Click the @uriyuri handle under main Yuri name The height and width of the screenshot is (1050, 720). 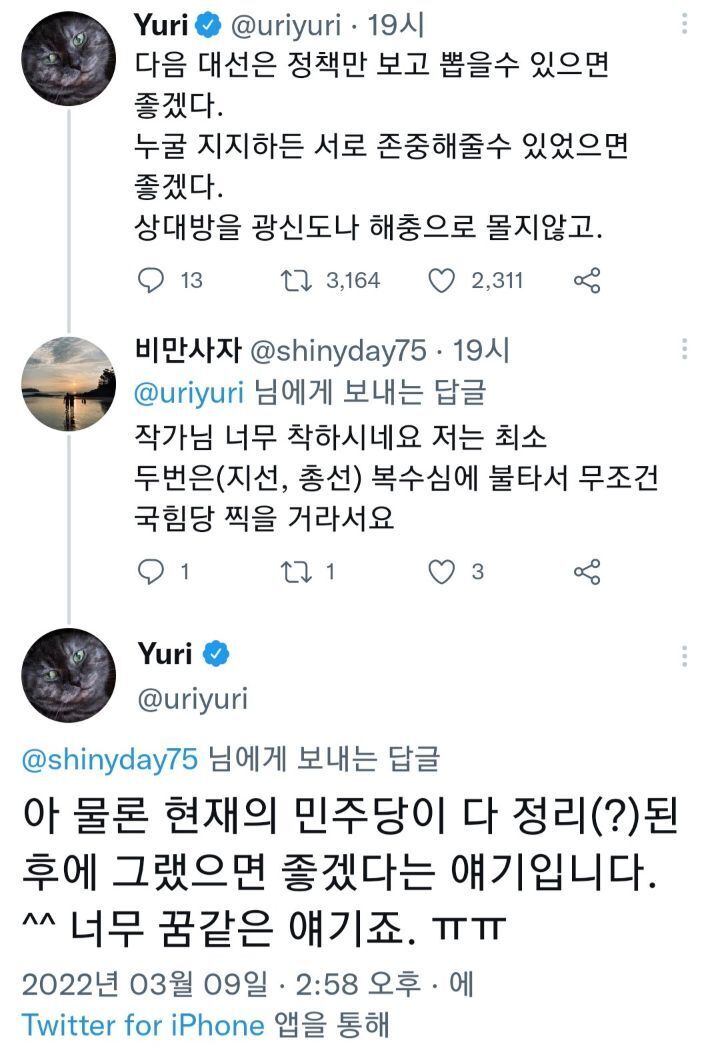click(193, 698)
